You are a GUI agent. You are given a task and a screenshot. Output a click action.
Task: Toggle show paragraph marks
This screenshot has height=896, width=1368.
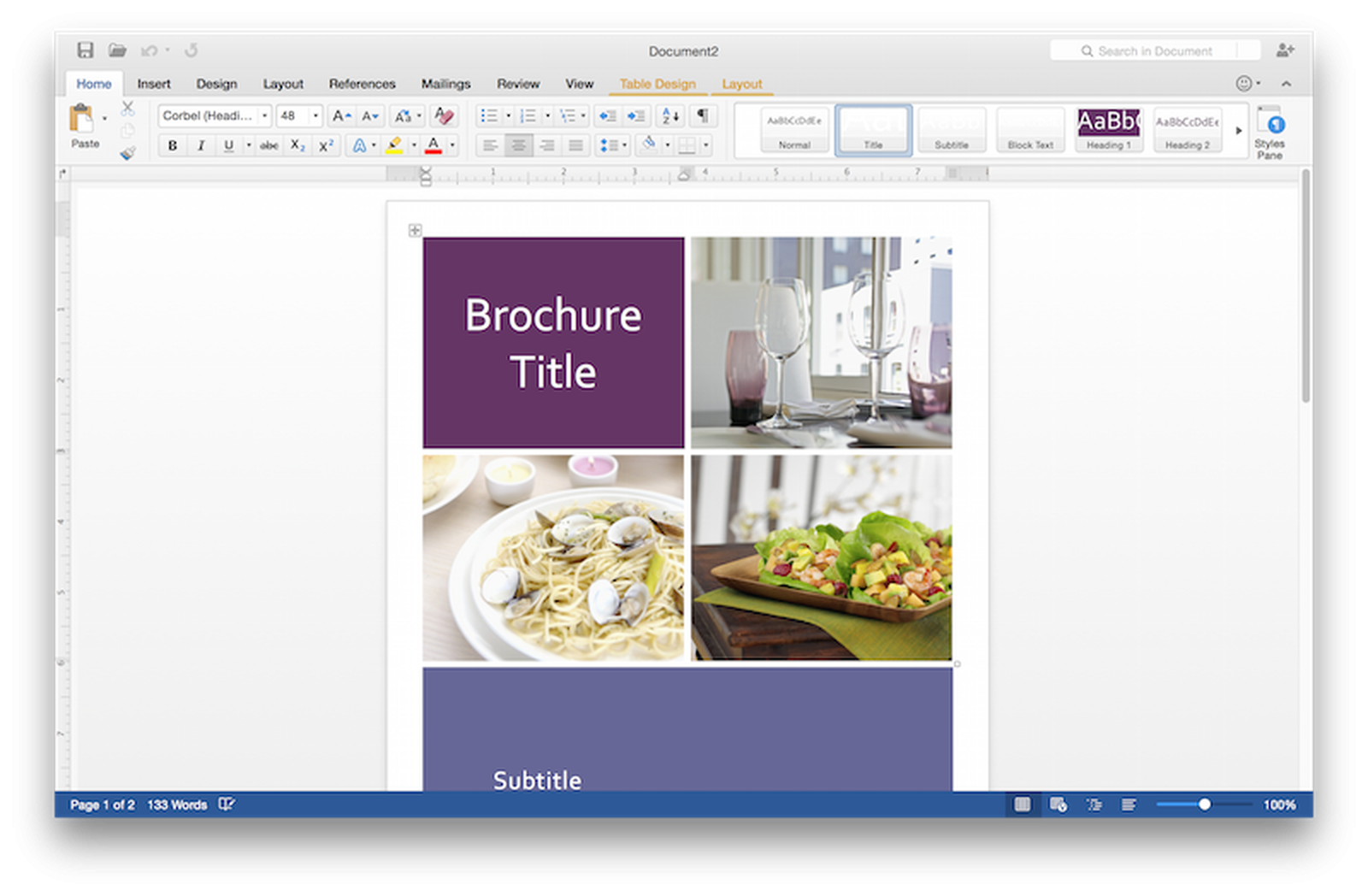[702, 115]
